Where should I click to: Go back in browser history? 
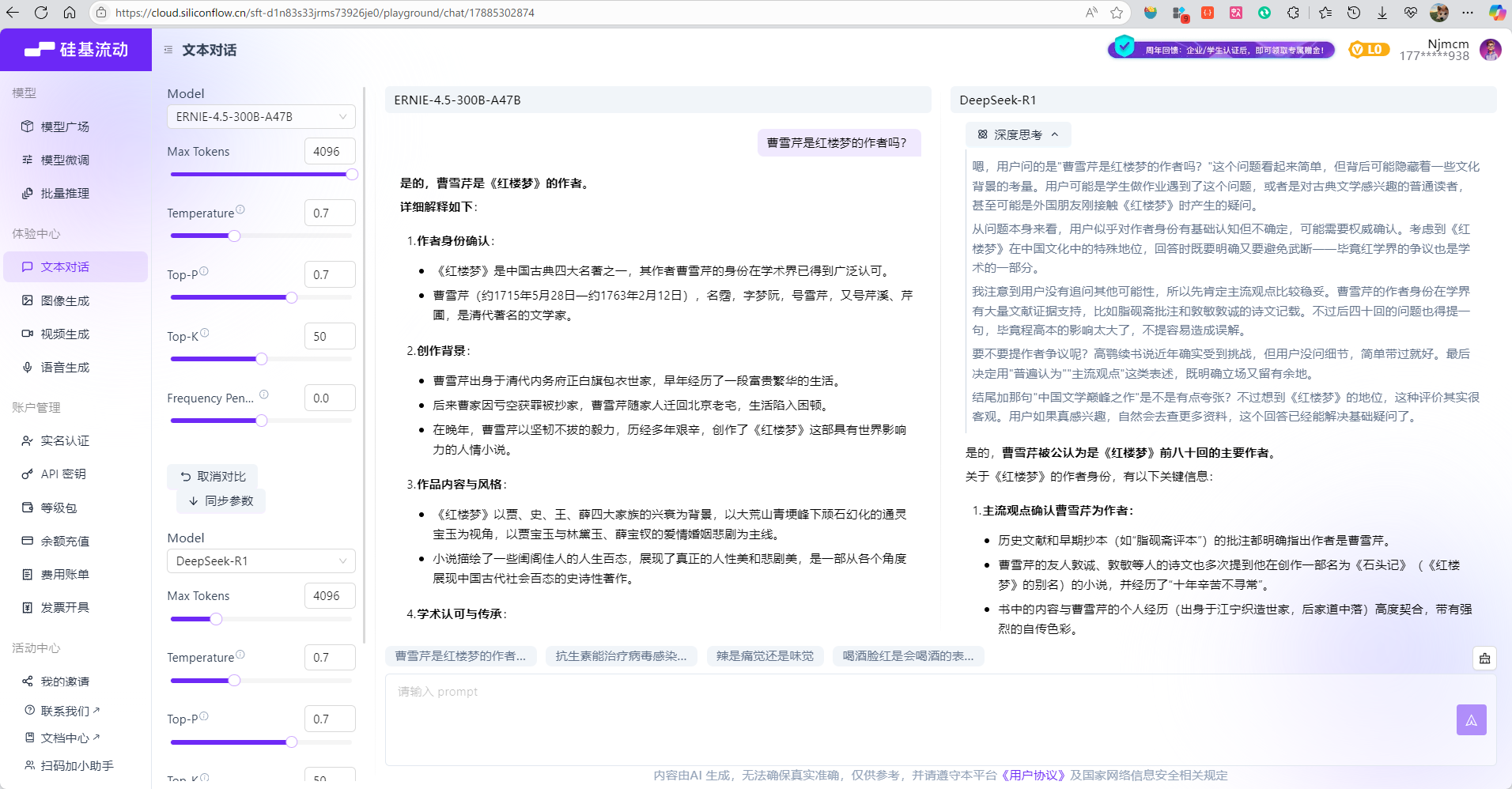(14, 13)
